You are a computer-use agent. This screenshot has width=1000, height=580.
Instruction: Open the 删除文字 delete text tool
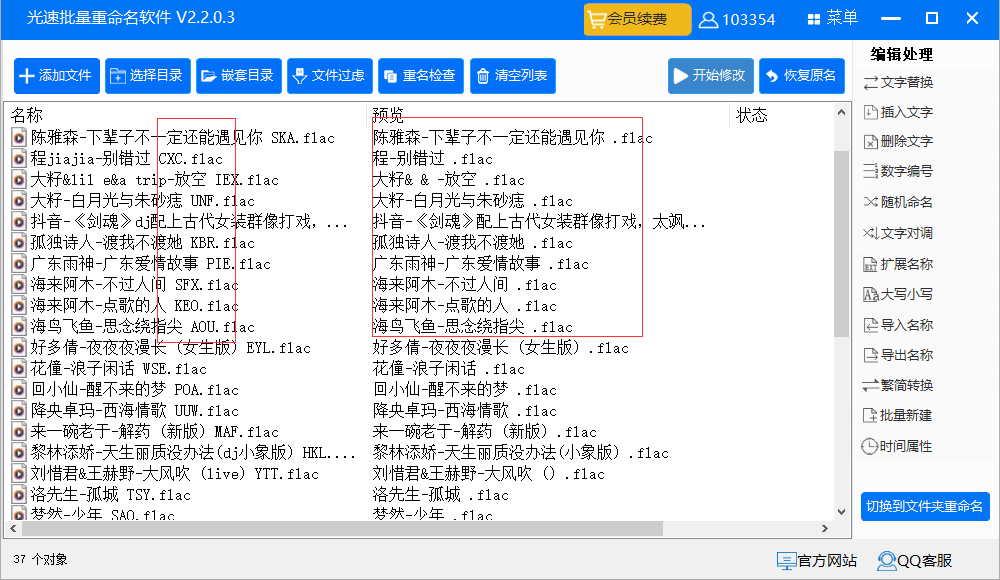(899, 141)
